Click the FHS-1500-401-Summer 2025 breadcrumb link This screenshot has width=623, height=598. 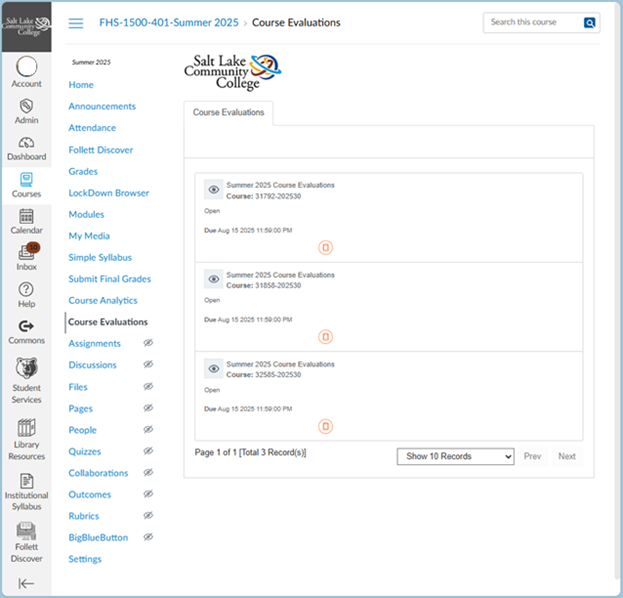pos(168,22)
